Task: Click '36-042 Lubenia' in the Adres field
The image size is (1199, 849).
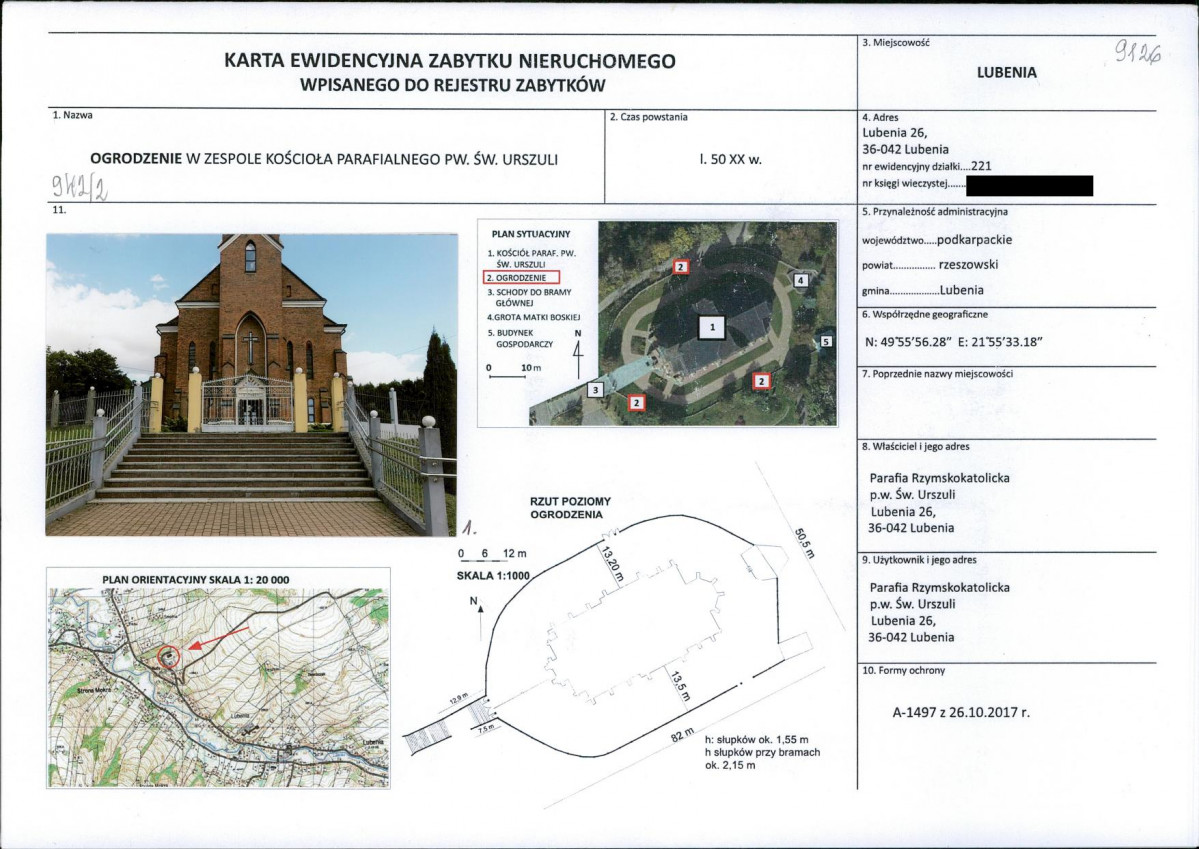Action: 905,149
